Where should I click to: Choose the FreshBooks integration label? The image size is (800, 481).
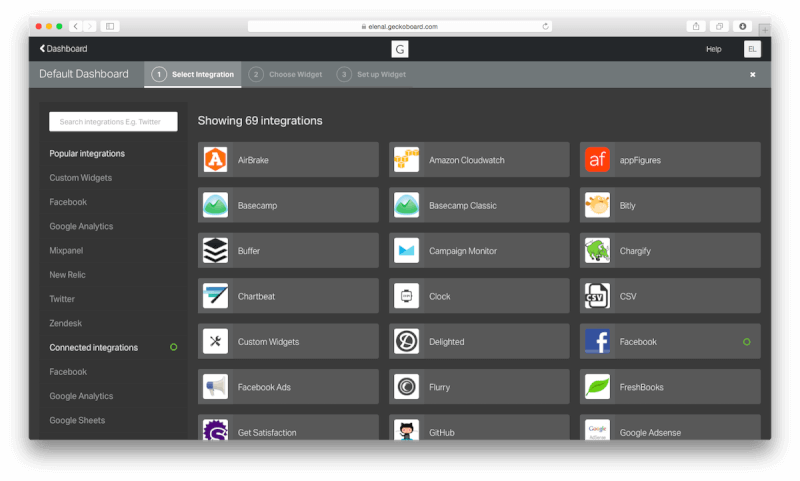(x=641, y=387)
